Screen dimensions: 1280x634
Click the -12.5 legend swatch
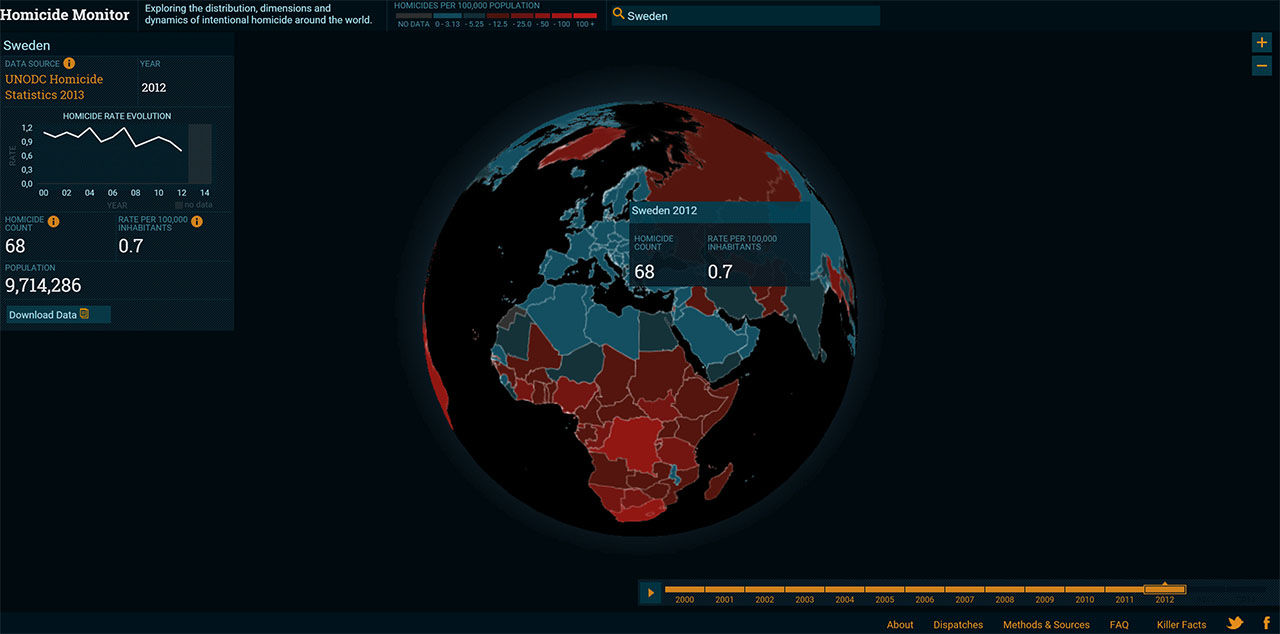(498, 16)
